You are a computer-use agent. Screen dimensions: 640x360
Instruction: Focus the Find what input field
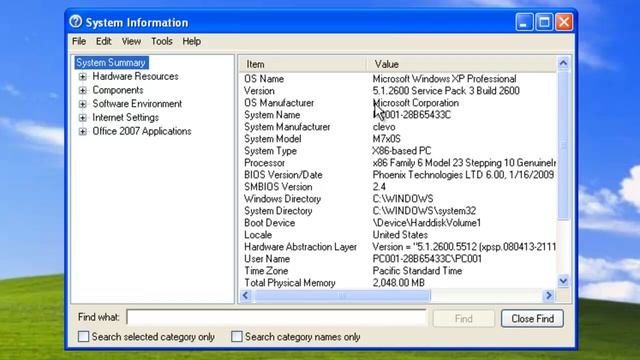[x=276, y=317]
